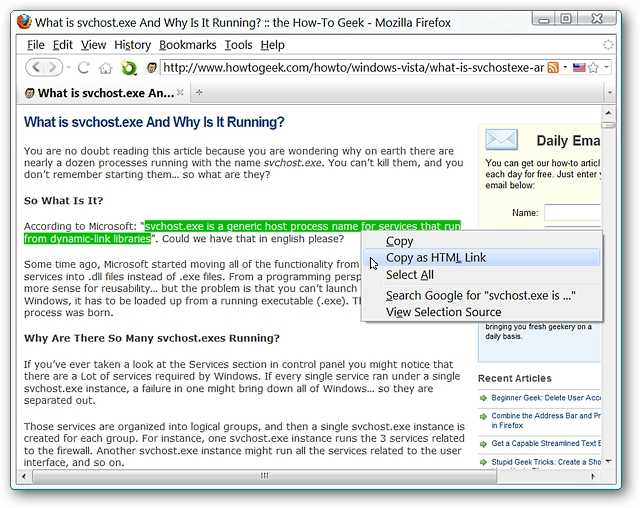Choose Copy in the context menu
640x508 pixels.
(482, 241)
